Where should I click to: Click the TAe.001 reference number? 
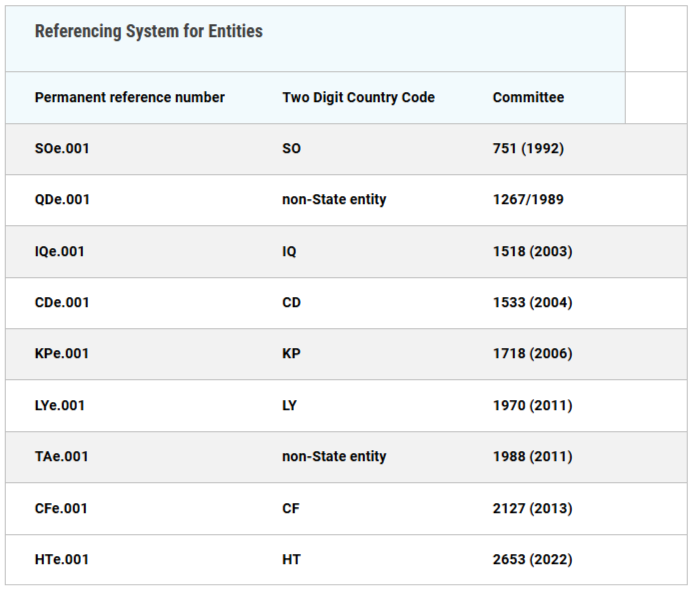click(x=61, y=457)
